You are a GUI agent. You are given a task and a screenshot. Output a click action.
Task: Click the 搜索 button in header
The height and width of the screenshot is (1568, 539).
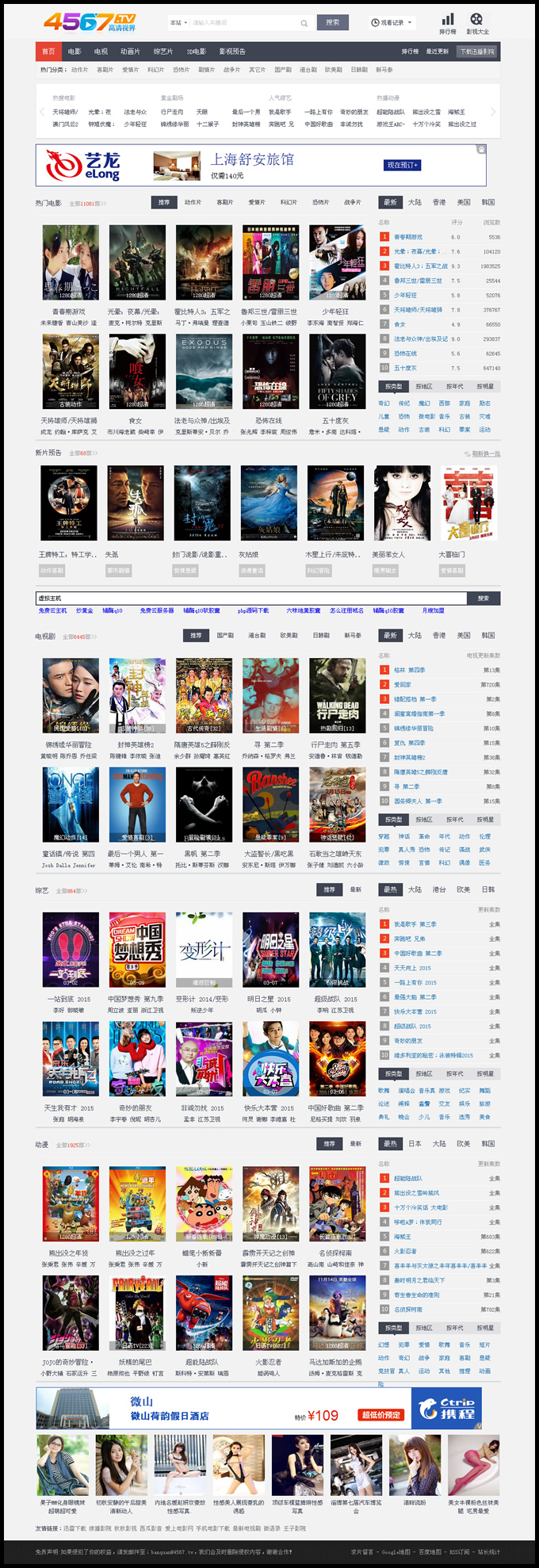[x=333, y=22]
